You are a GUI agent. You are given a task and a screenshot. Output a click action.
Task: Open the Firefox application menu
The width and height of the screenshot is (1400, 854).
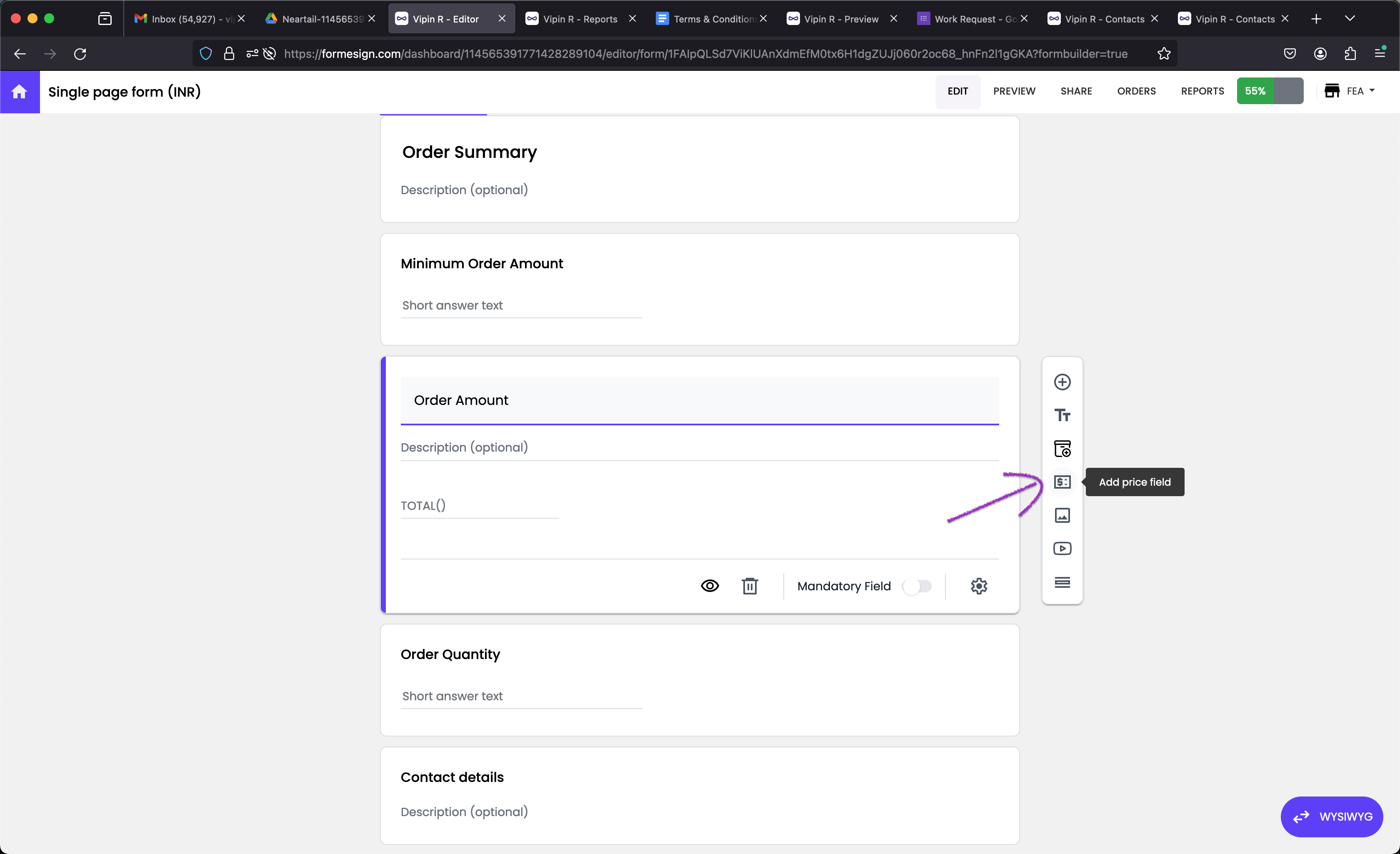coord(1379,53)
